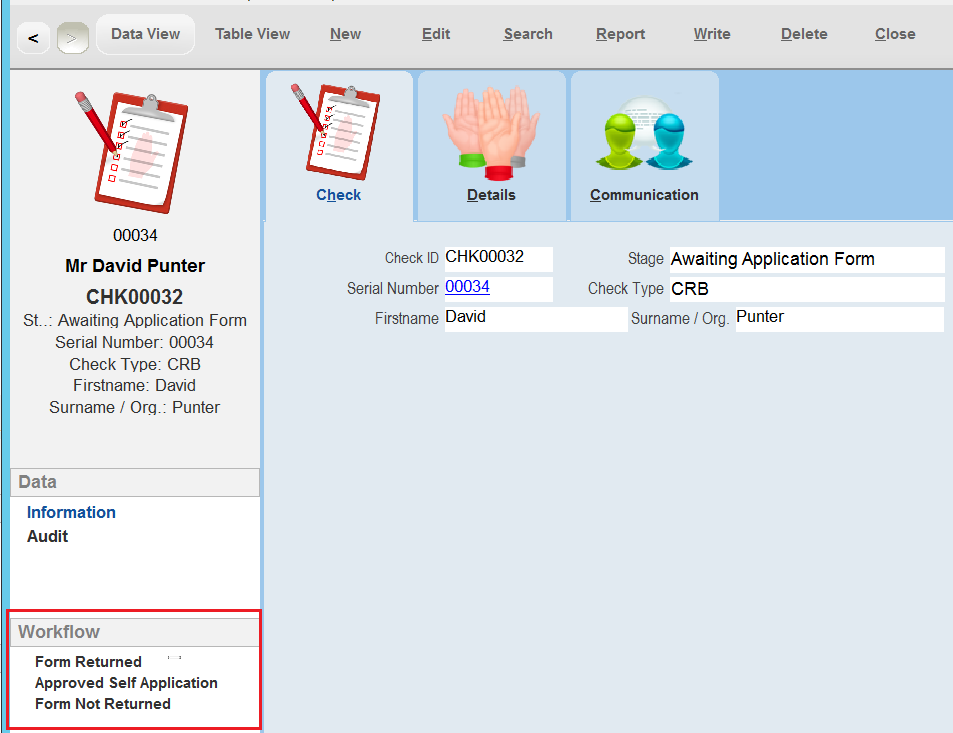Create a New record
953x733 pixels.
pyautogui.click(x=345, y=33)
